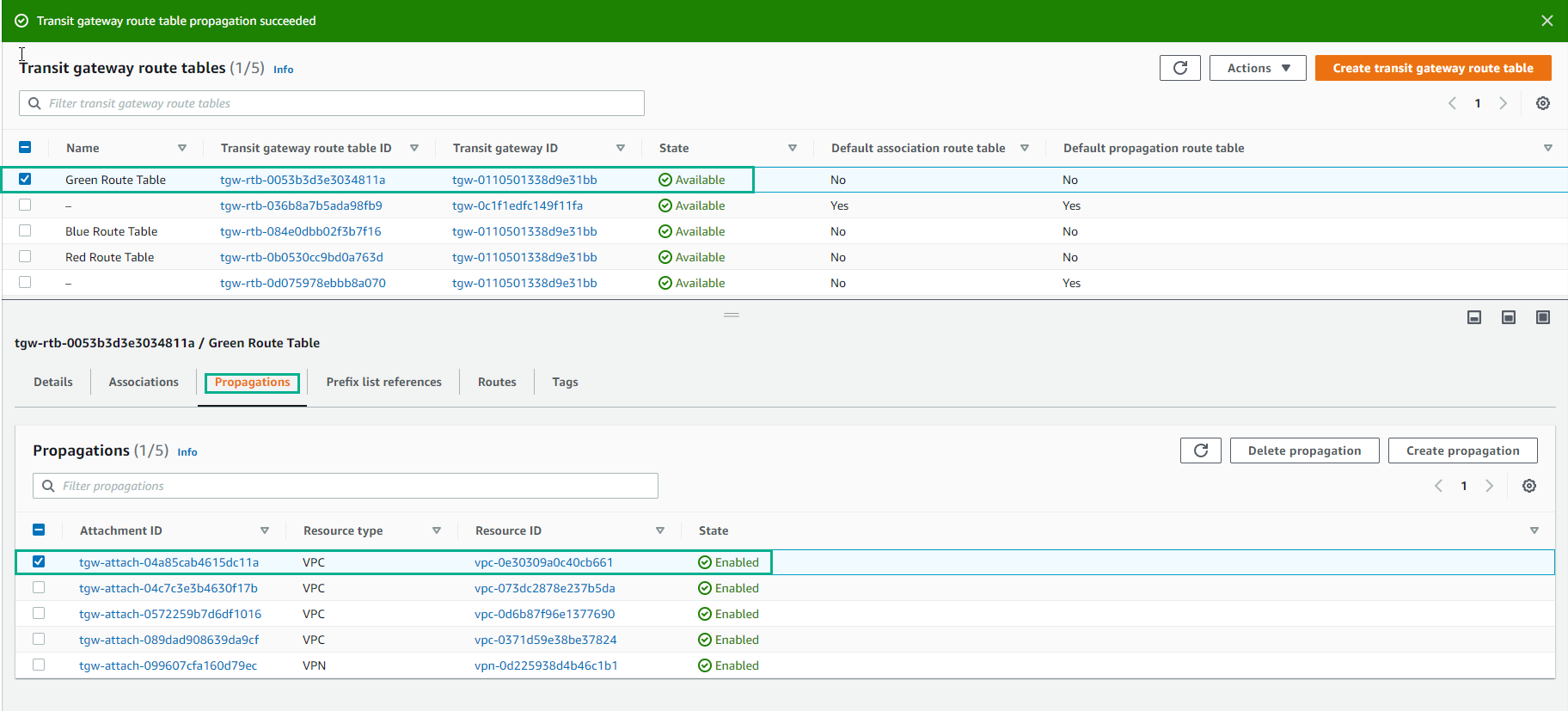Dismiss the propagation succeeded banner
The height and width of the screenshot is (711, 1568).
point(1547,21)
